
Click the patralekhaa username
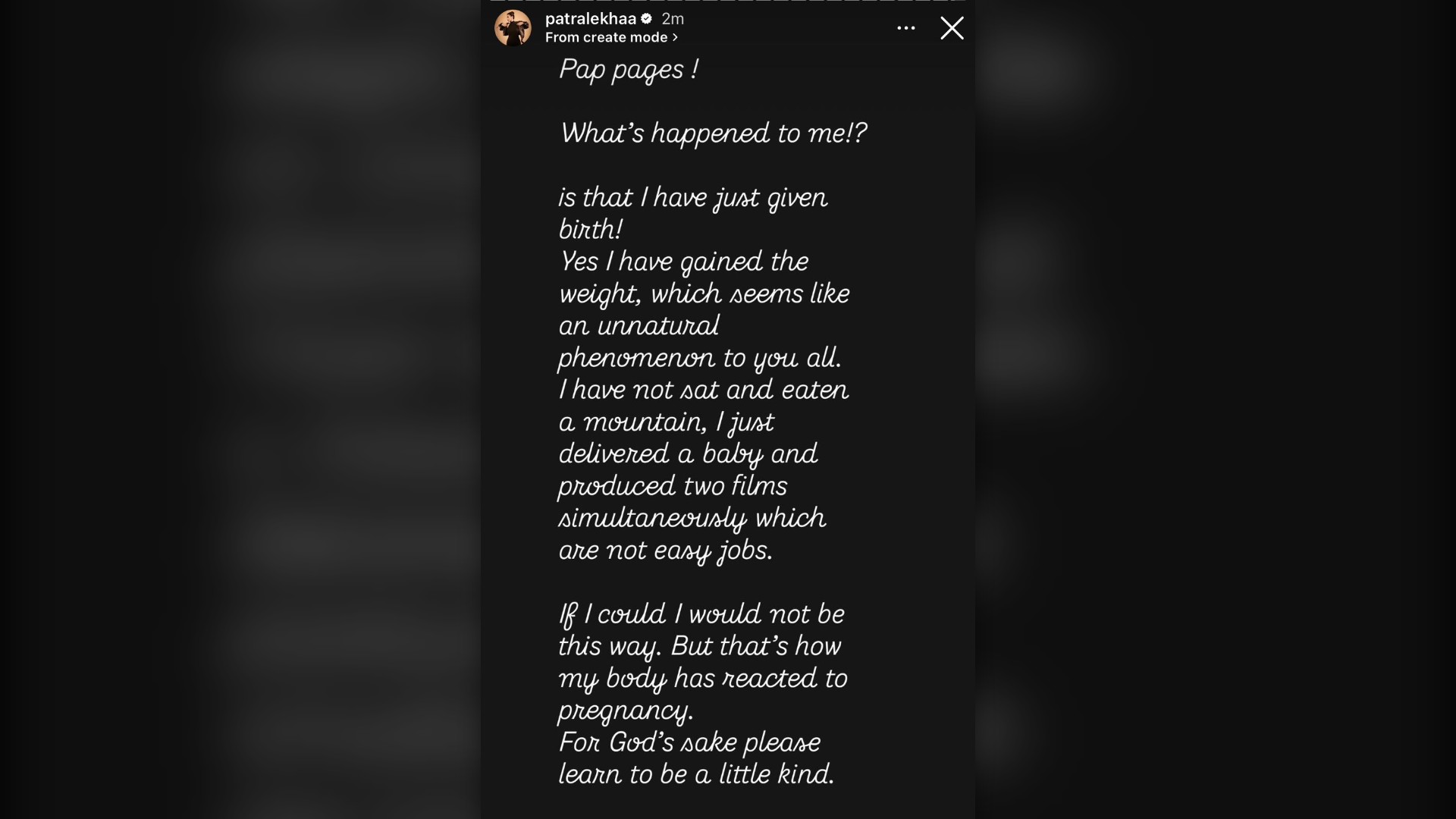pyautogui.click(x=590, y=19)
